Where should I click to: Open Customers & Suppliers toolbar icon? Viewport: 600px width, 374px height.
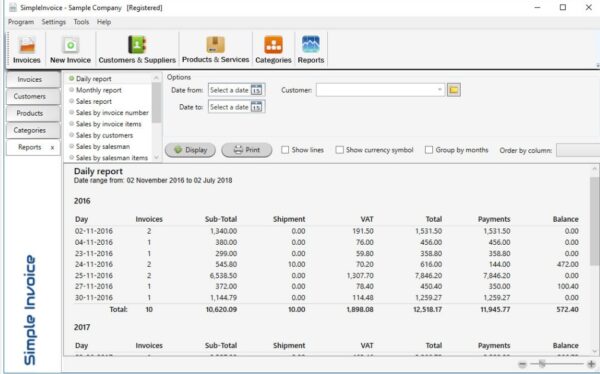(137, 49)
